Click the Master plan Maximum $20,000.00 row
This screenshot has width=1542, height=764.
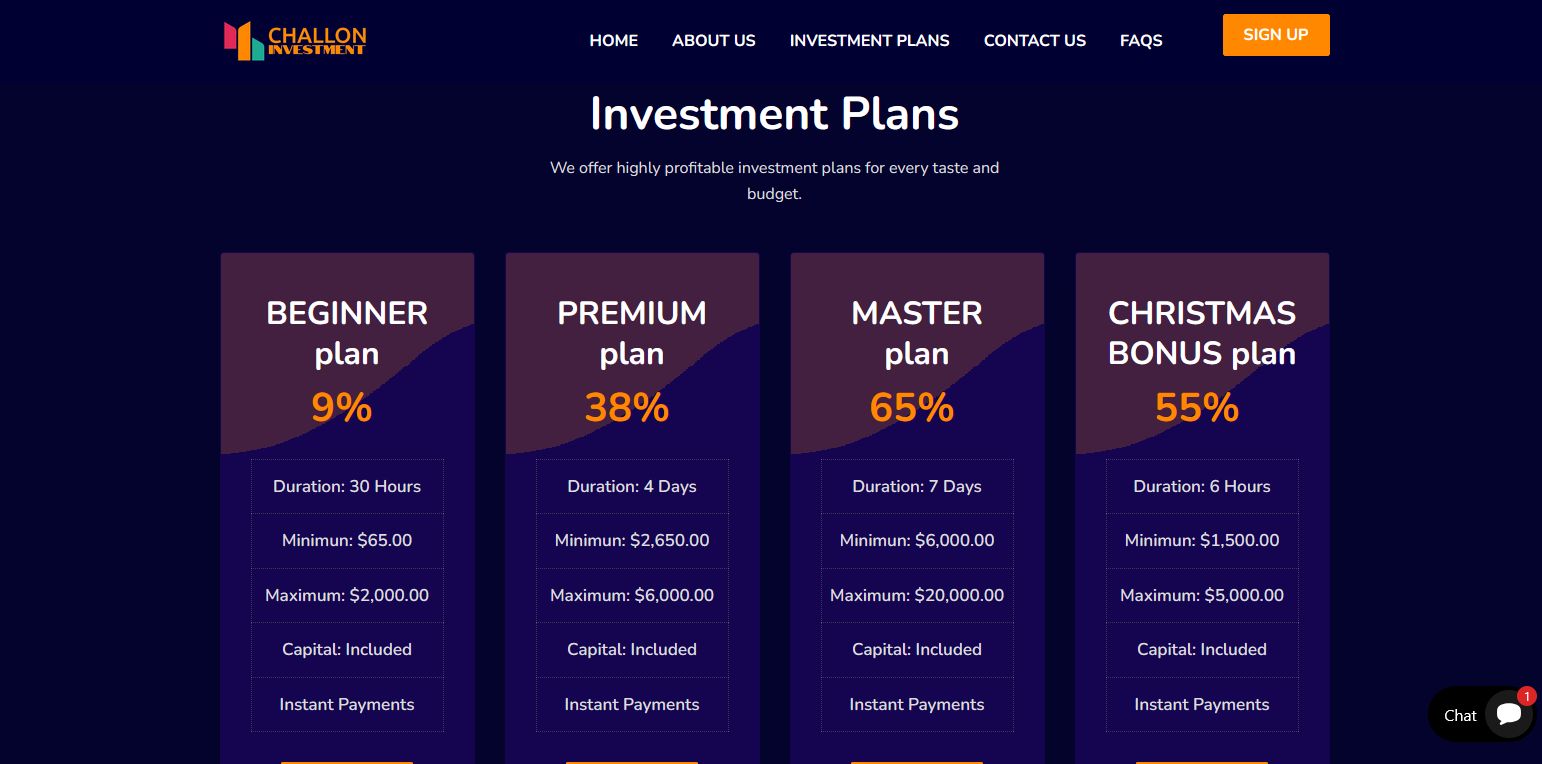pyautogui.click(x=917, y=596)
